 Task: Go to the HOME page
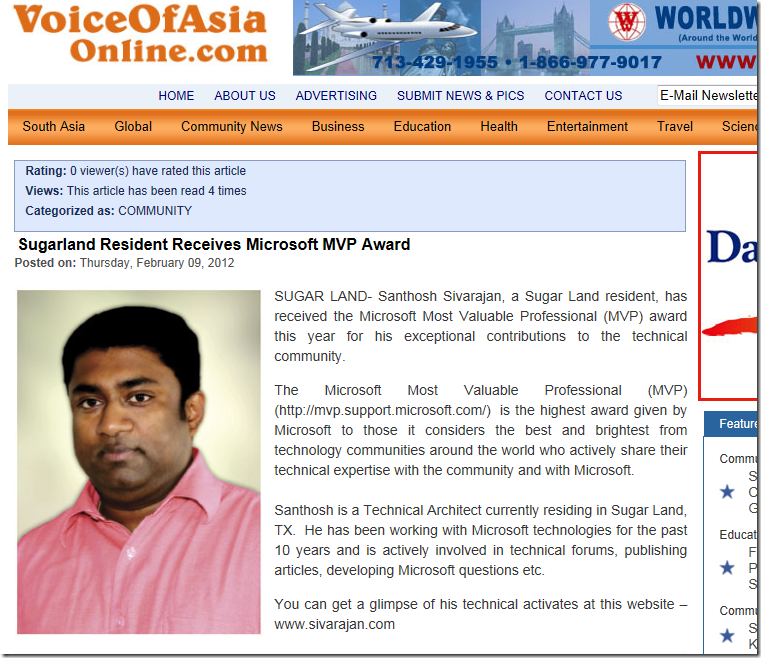point(176,96)
